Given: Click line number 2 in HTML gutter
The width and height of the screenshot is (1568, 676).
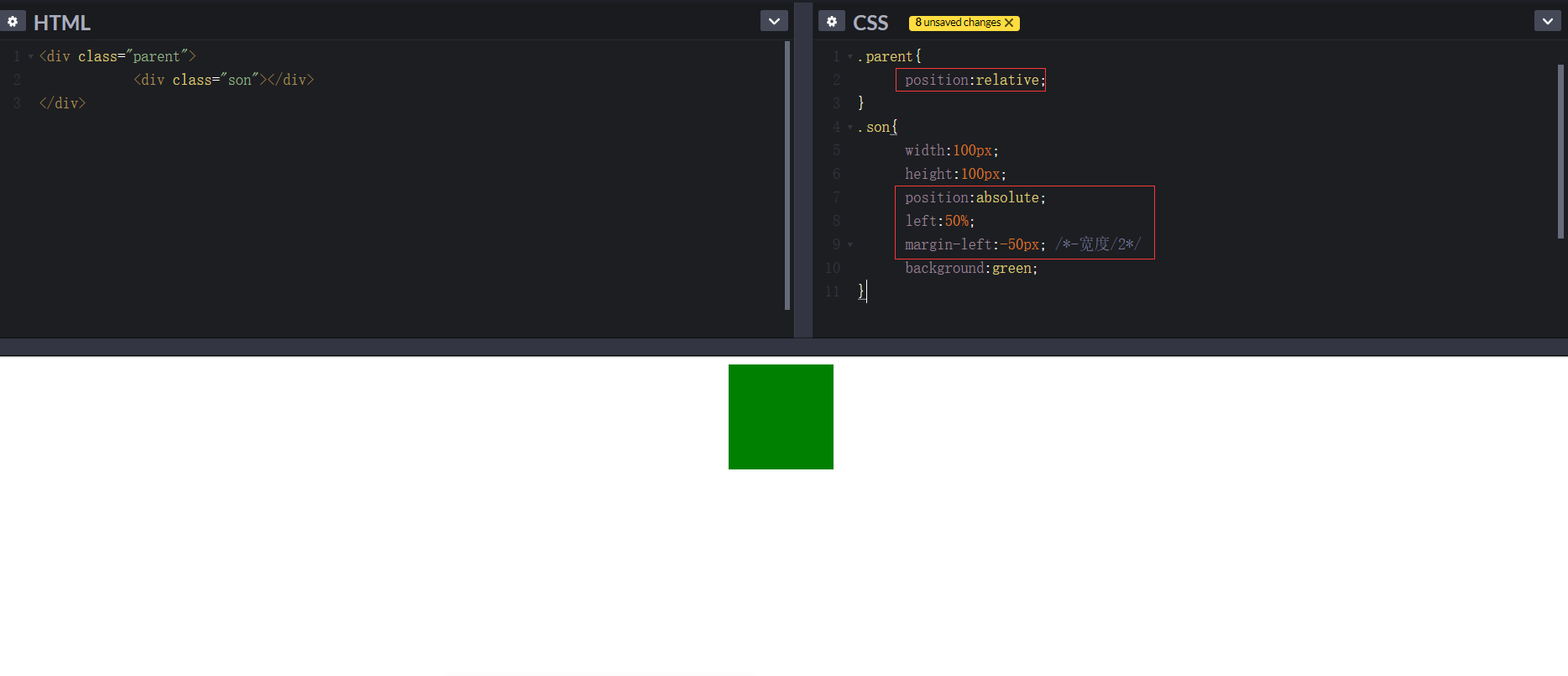Looking at the screenshot, I should (x=17, y=80).
